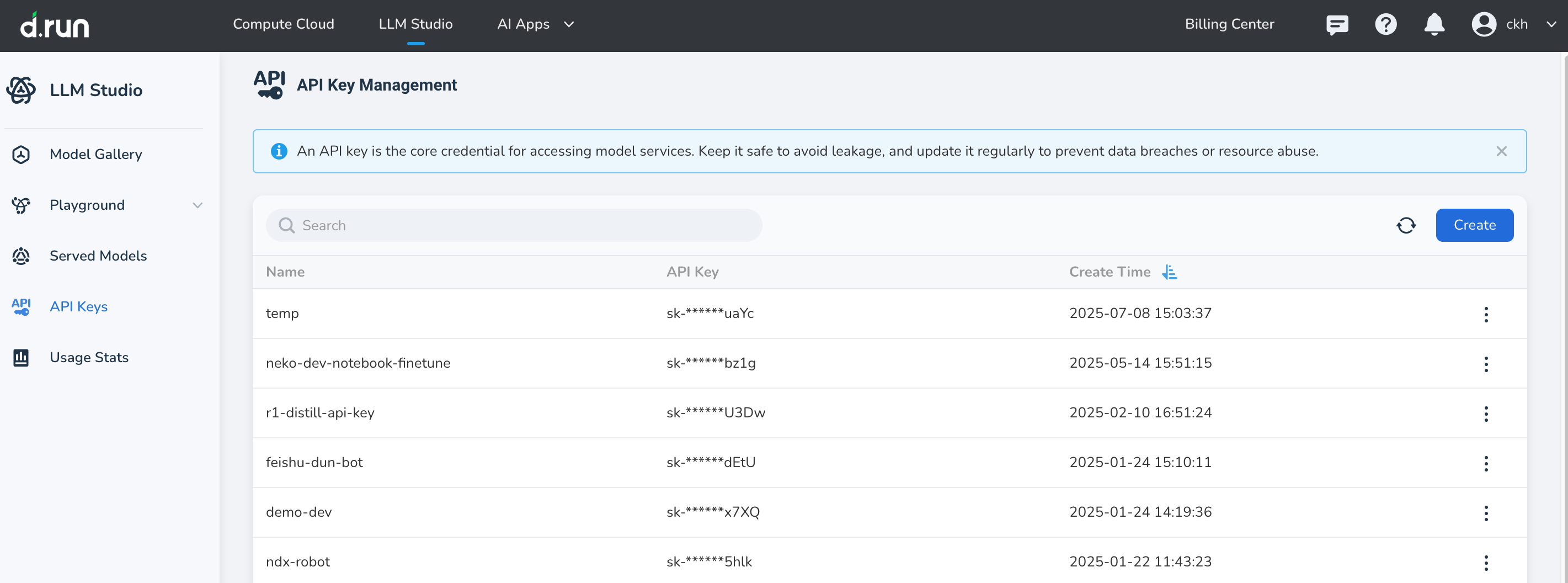Open actions menu for temp key

1486,314
